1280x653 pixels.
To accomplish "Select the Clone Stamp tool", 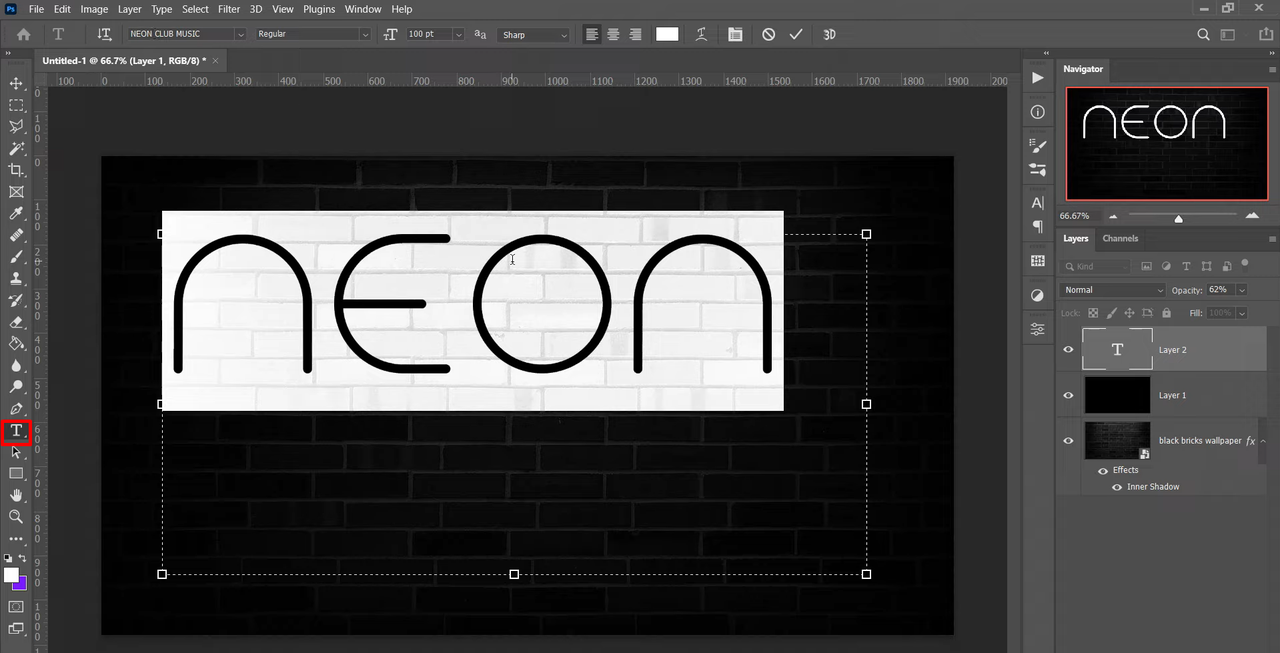I will click(16, 279).
